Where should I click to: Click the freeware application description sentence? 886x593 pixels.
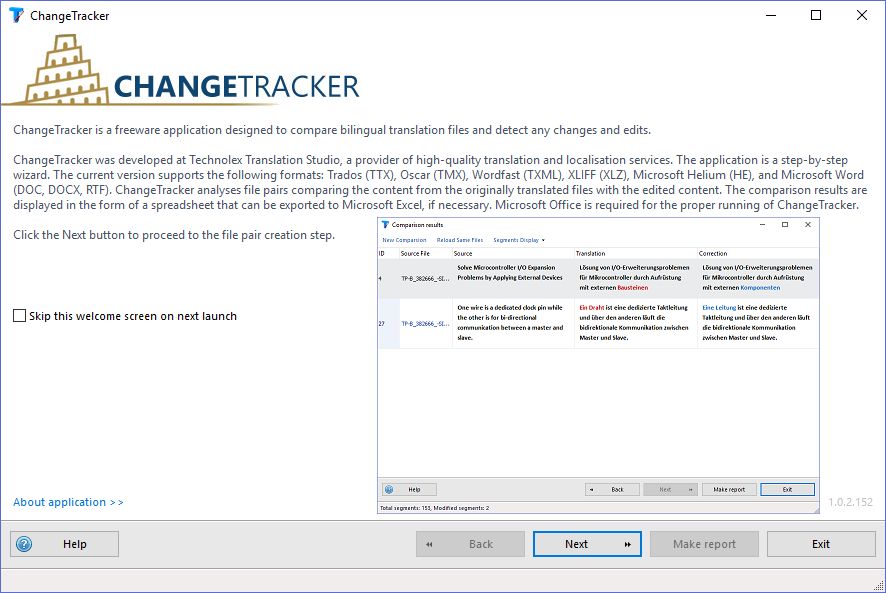332,130
